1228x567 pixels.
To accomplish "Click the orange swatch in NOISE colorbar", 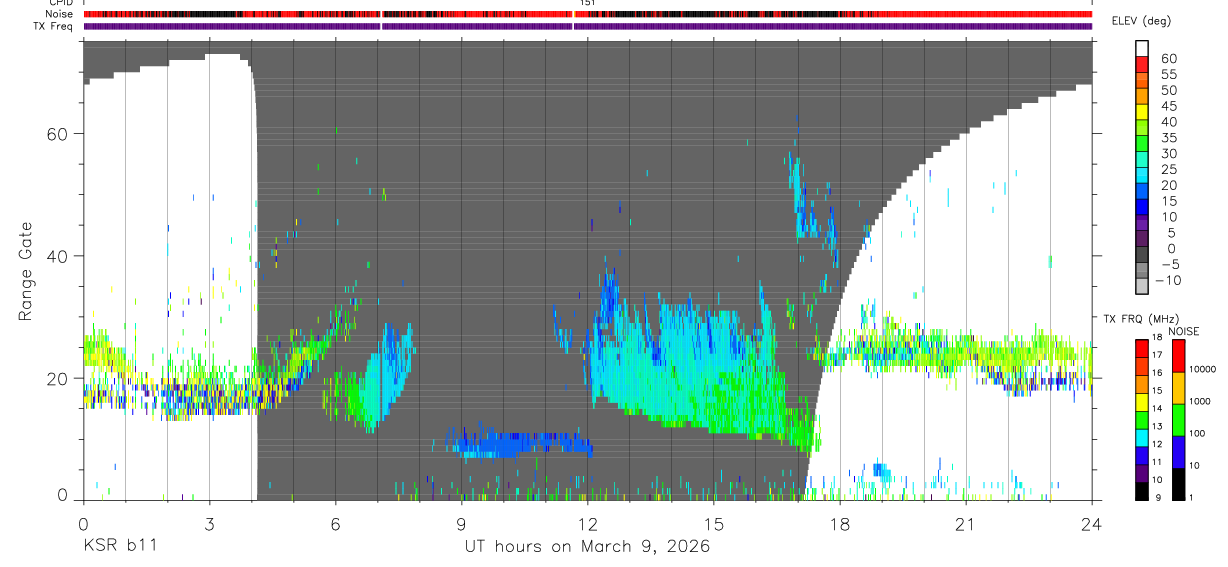I will pyautogui.click(x=1177, y=387).
